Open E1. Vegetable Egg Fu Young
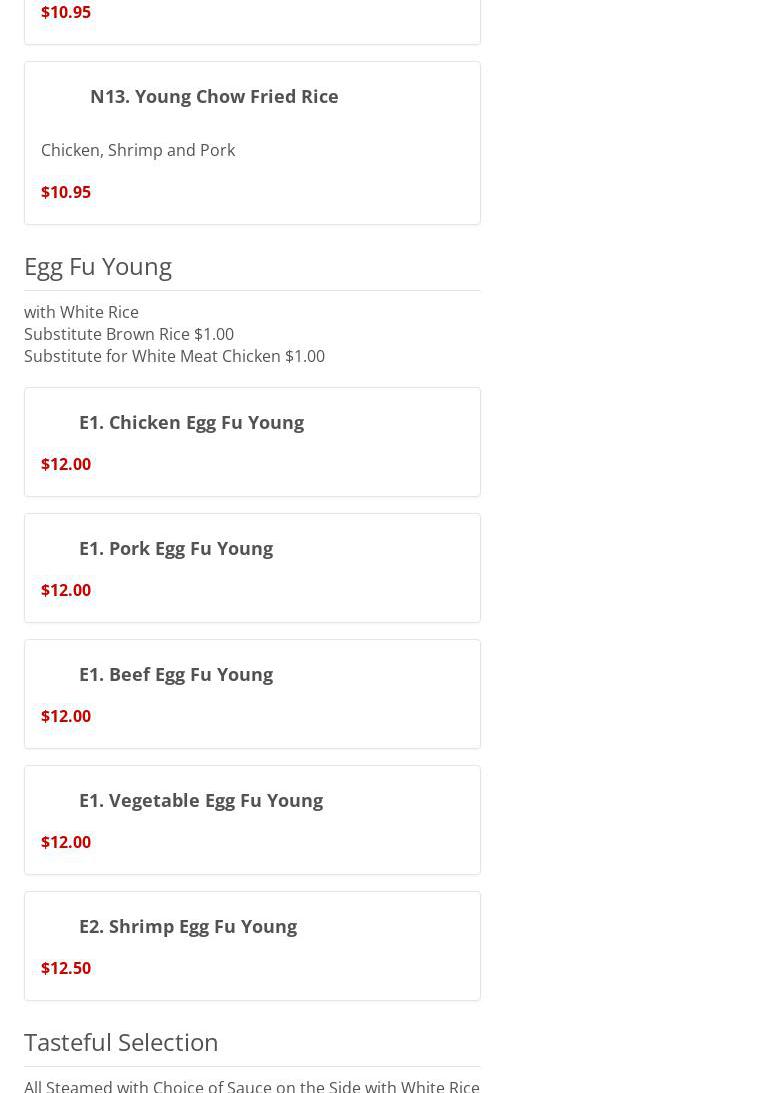Viewport: 770px width, 1093px height. coord(201,800)
